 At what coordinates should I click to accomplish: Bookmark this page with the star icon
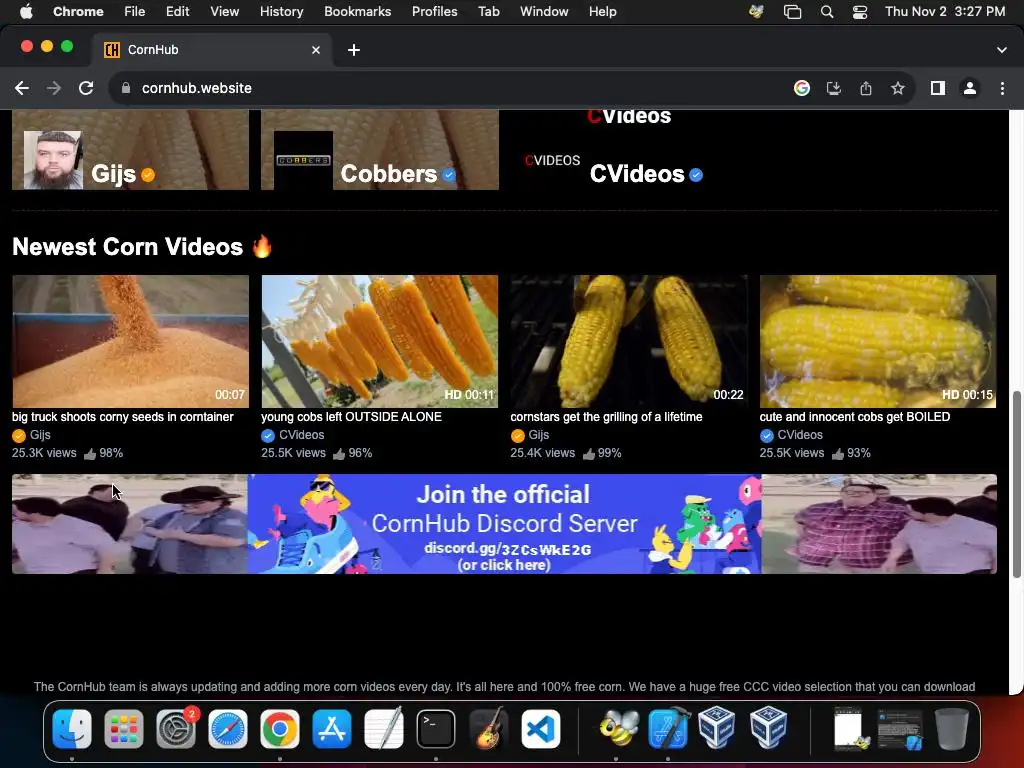(x=898, y=88)
